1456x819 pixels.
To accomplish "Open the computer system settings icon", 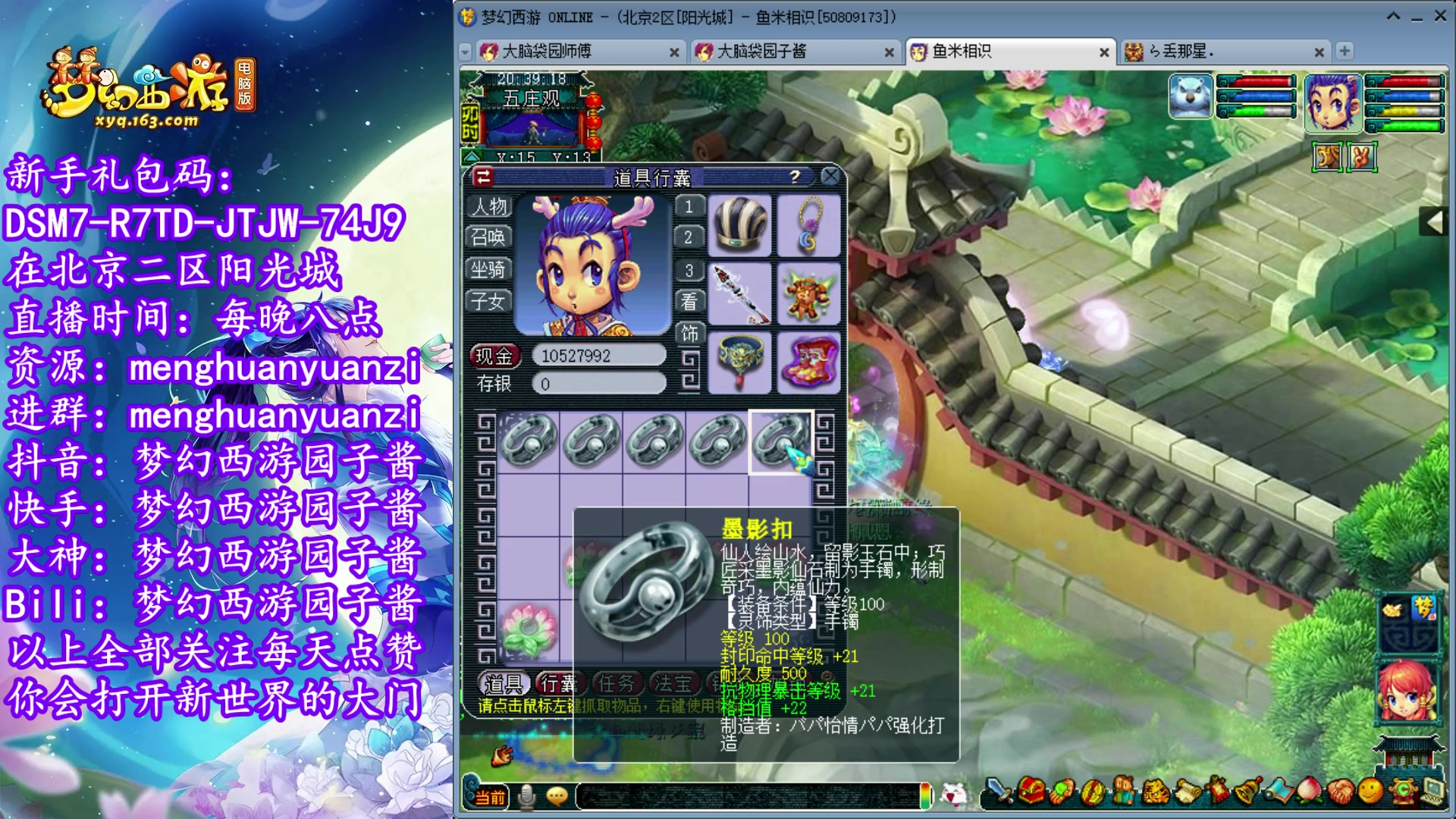I will (1433, 792).
